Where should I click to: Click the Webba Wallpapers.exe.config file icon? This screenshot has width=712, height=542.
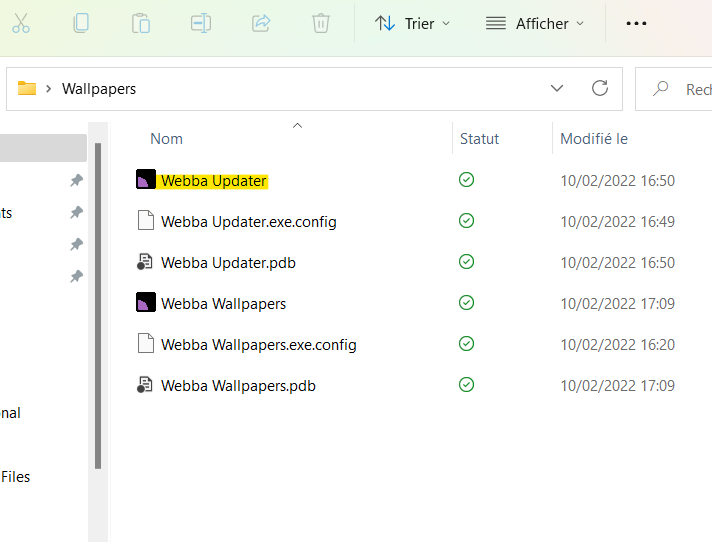146,343
